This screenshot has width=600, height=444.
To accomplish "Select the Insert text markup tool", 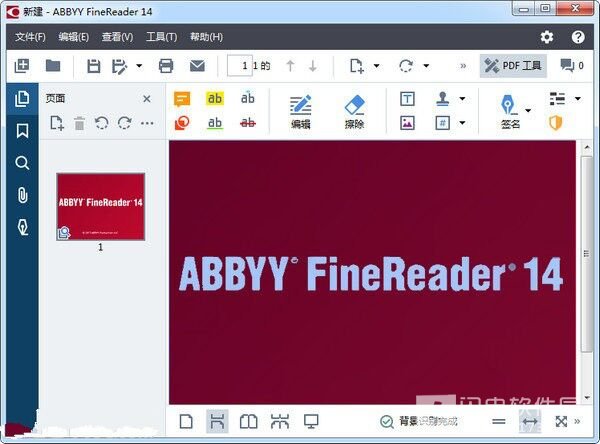I will 248,98.
